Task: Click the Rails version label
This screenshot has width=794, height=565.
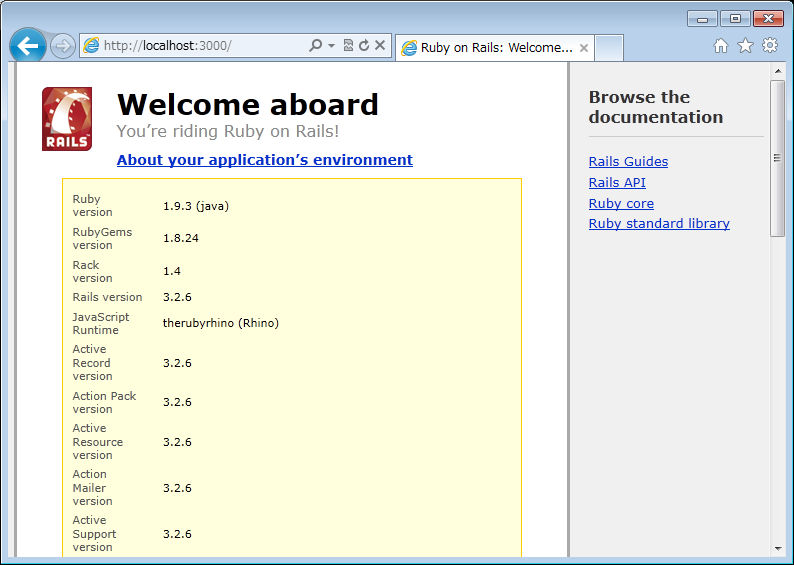Action: pos(107,297)
